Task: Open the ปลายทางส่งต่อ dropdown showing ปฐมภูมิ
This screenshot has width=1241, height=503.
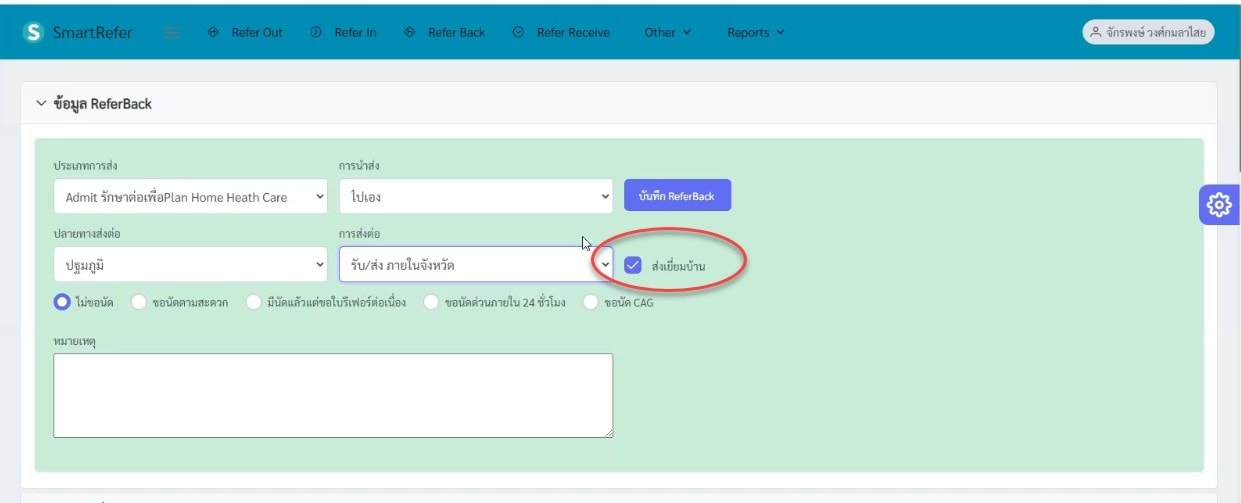Action: [190, 265]
